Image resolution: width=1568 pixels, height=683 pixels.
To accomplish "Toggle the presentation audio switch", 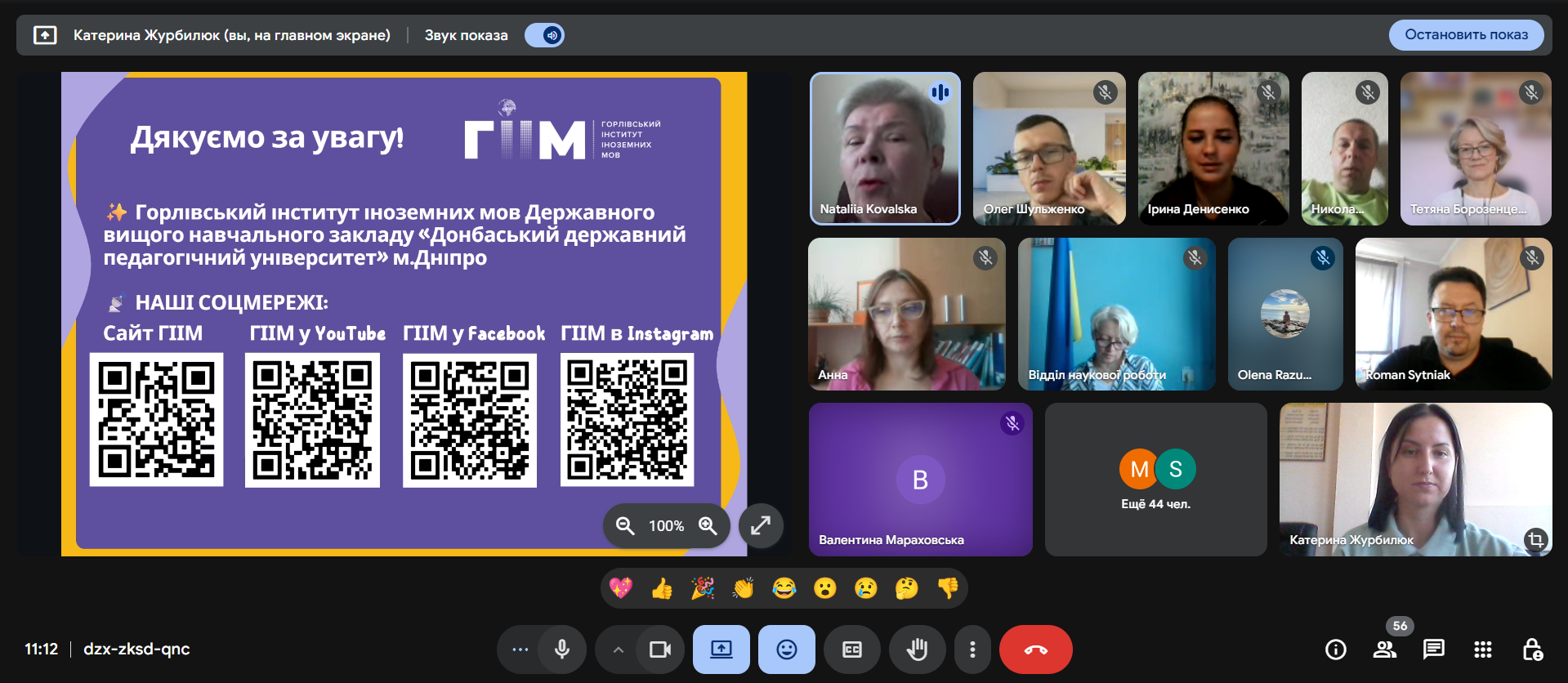I will (x=544, y=35).
